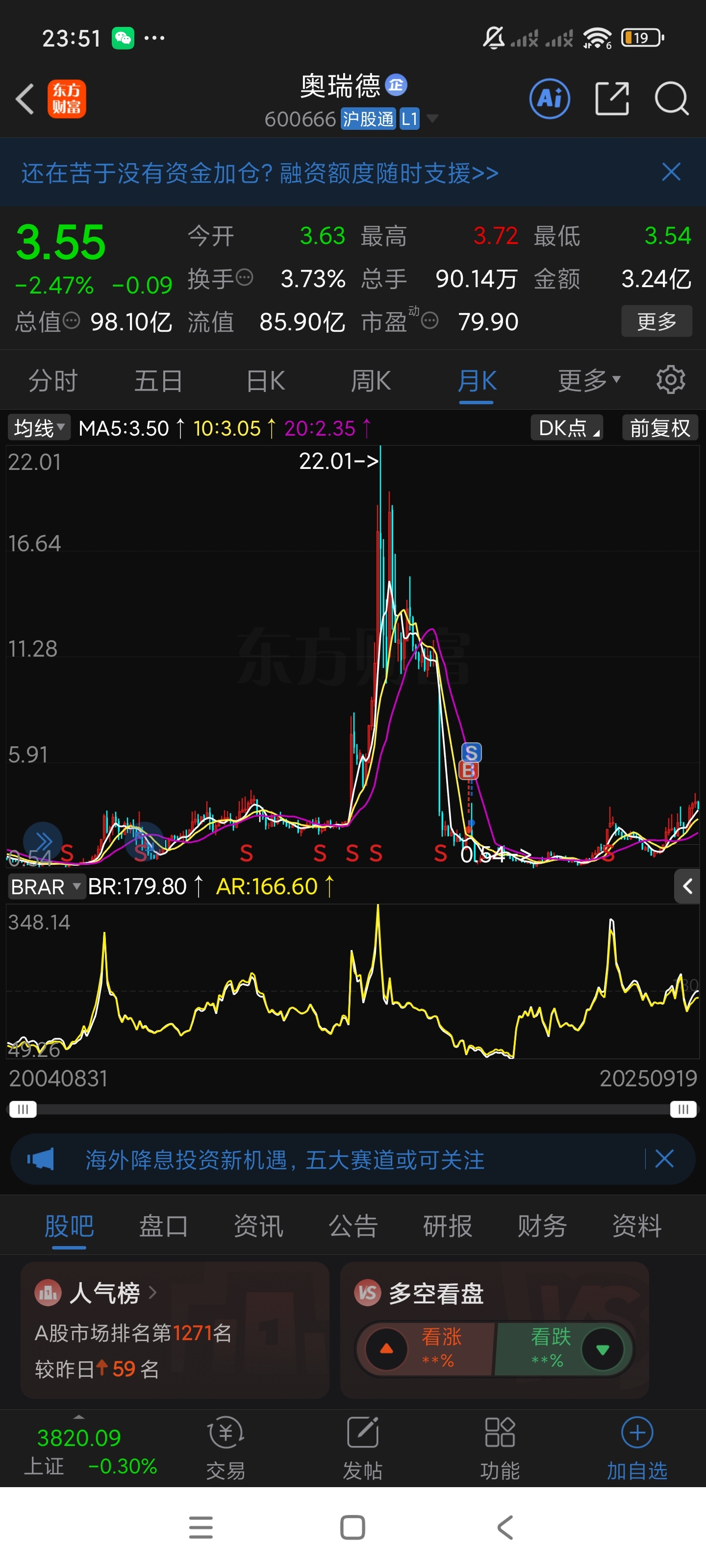Tap 加自选 add to watchlist

[636, 1449]
